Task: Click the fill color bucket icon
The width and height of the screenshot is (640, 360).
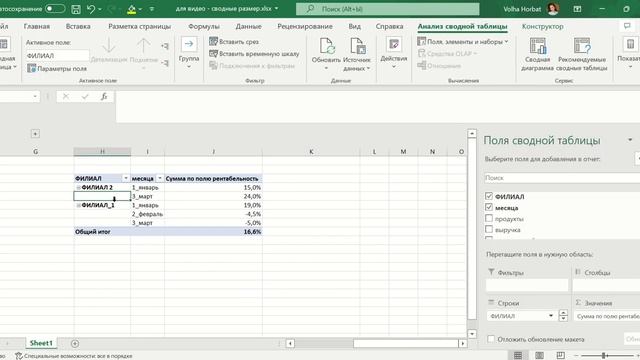Action: click(x=131, y=9)
